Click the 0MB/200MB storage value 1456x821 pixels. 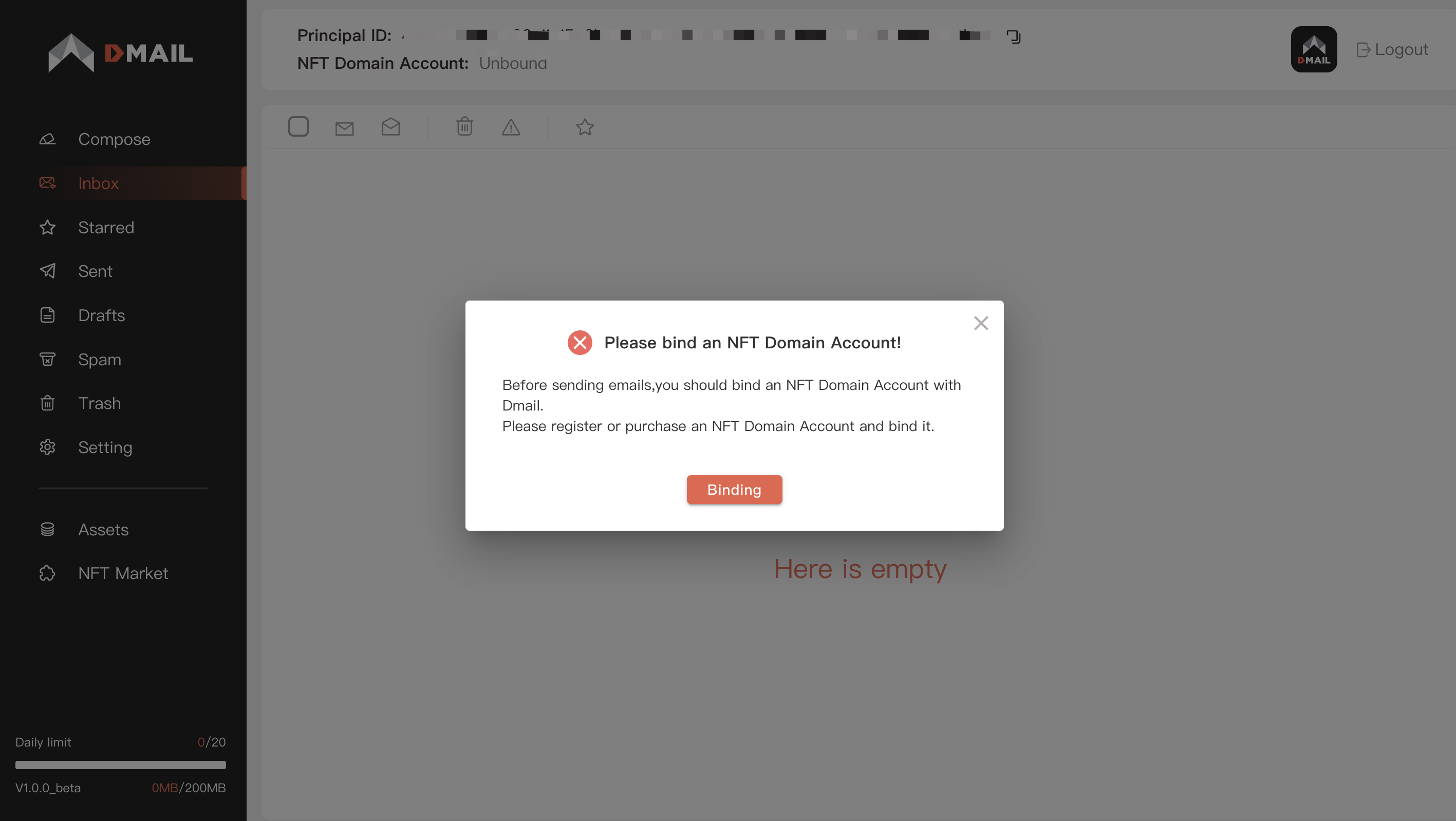pyautogui.click(x=188, y=788)
